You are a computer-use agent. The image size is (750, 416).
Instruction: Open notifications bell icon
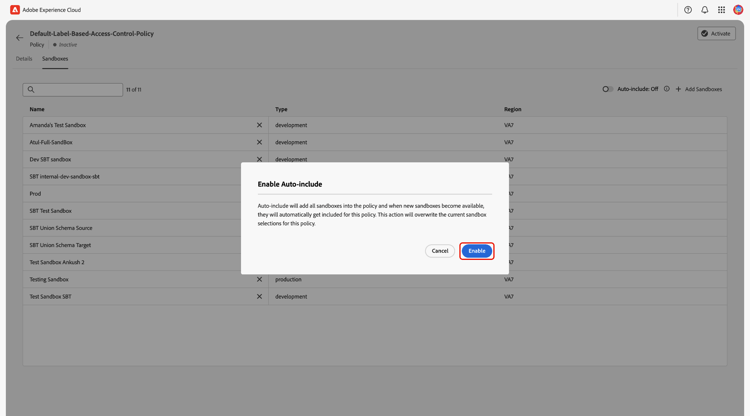click(x=705, y=10)
